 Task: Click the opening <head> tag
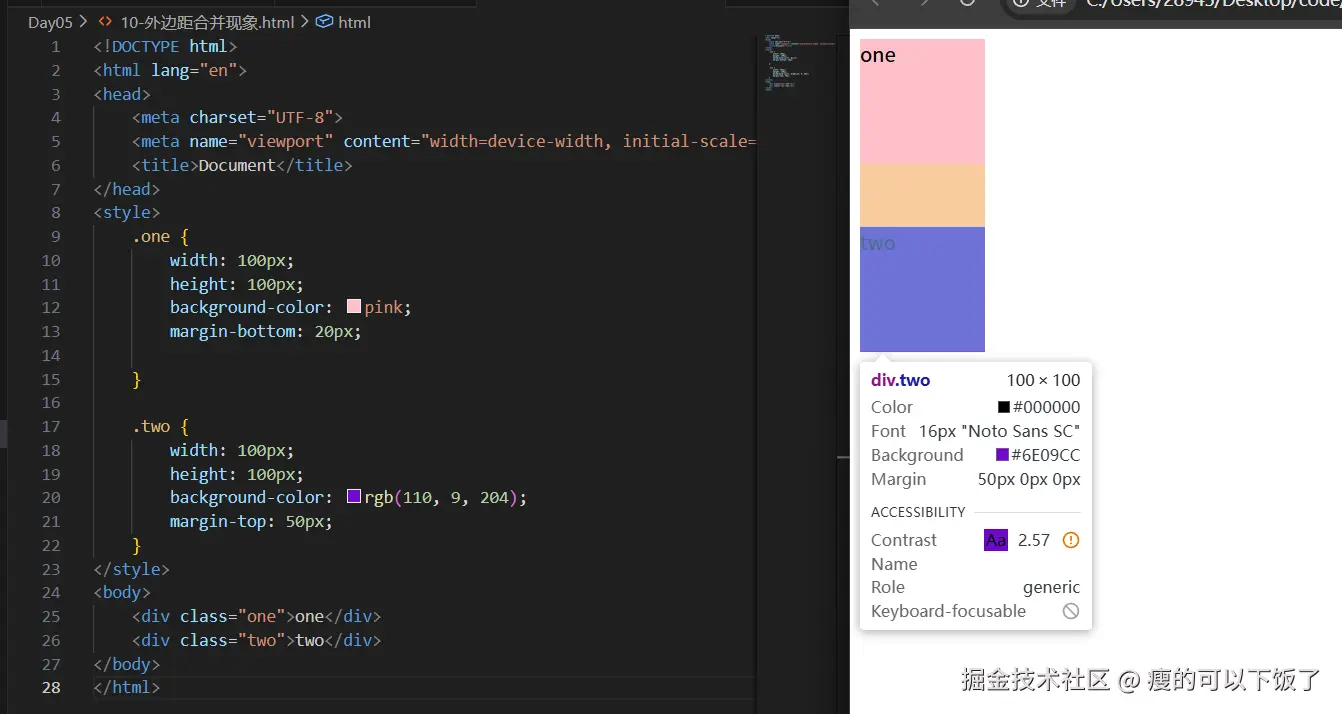[122, 94]
